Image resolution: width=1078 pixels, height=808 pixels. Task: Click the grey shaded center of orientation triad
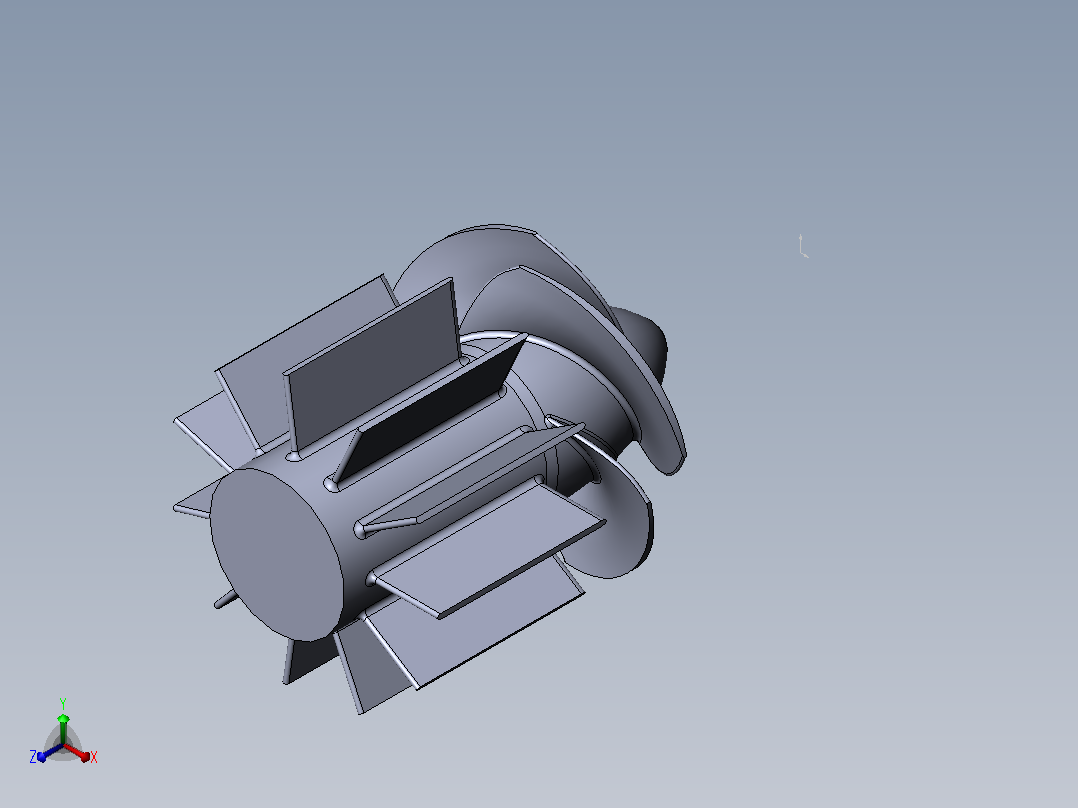(63, 744)
